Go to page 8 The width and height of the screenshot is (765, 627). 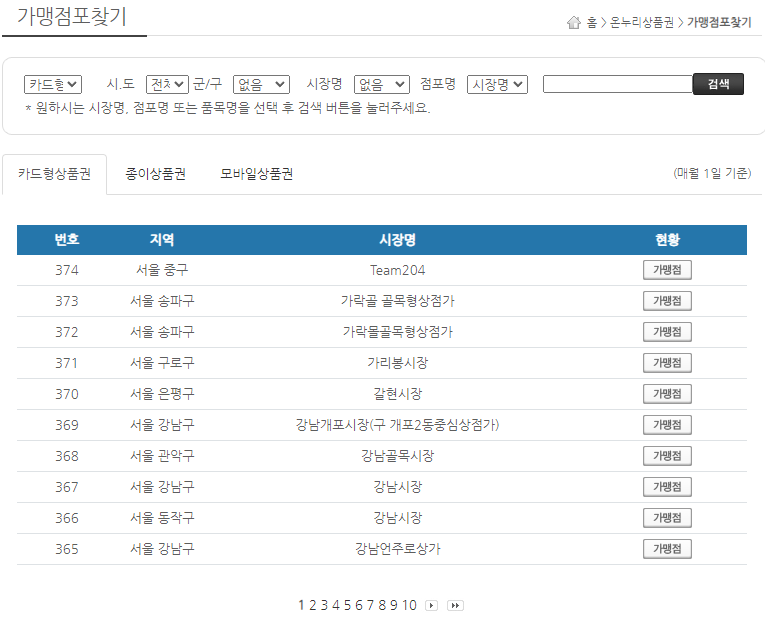(382, 606)
